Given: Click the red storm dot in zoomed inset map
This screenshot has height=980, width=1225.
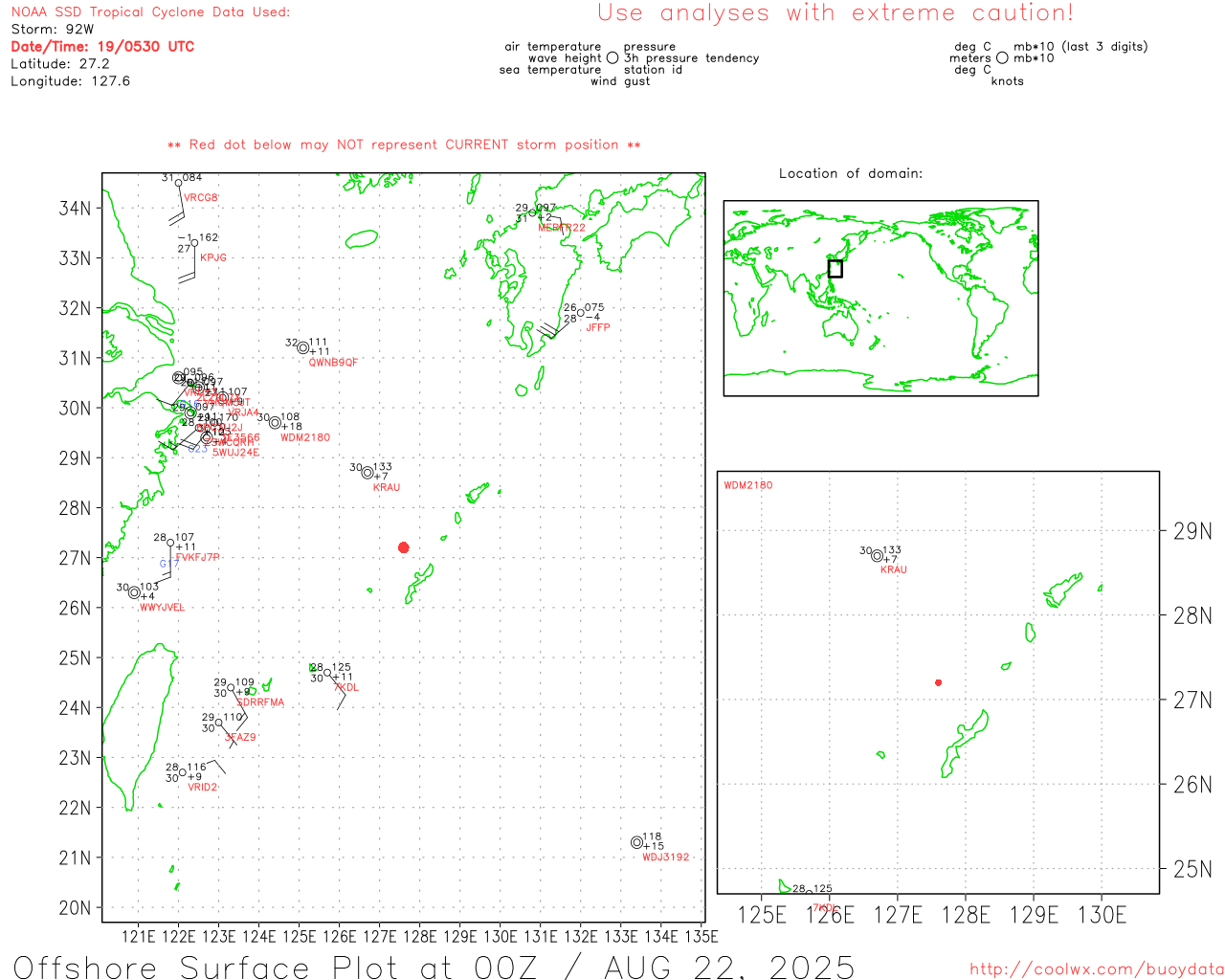Looking at the screenshot, I should [x=938, y=682].
